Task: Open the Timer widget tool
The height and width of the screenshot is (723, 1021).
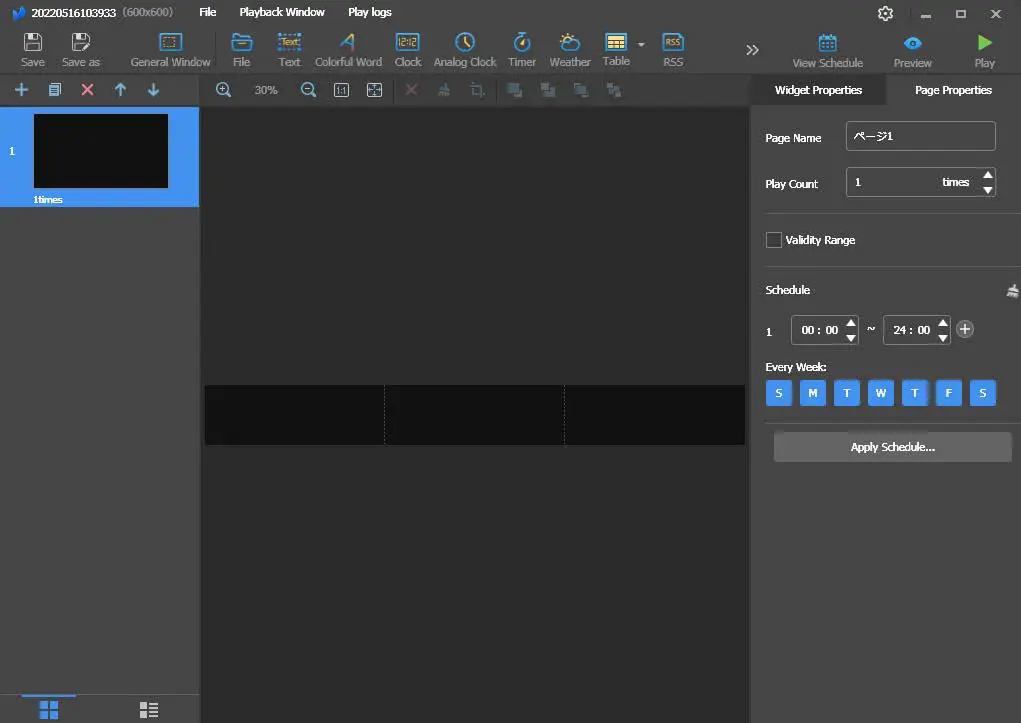Action: [522, 47]
